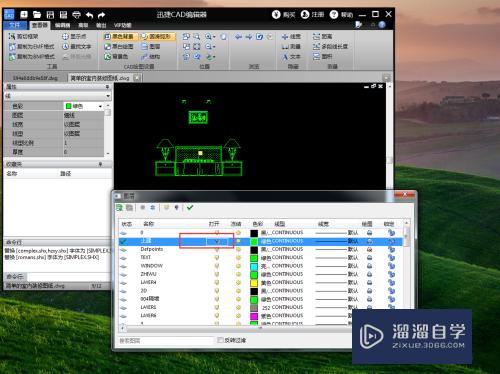
Task: Undo the last action with arrow icon
Action: [89, 15]
